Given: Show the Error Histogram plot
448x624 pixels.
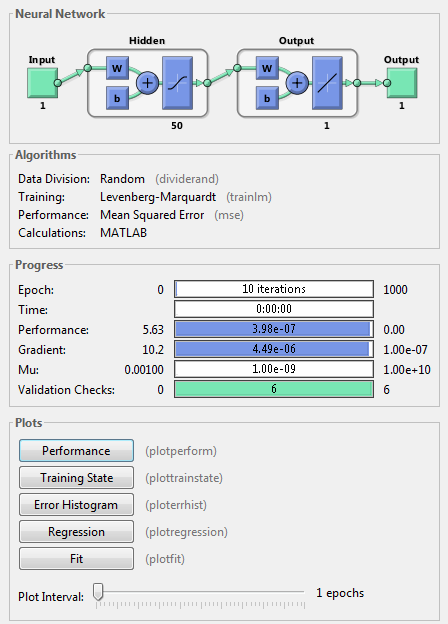Looking at the screenshot, I should (x=76, y=505).
